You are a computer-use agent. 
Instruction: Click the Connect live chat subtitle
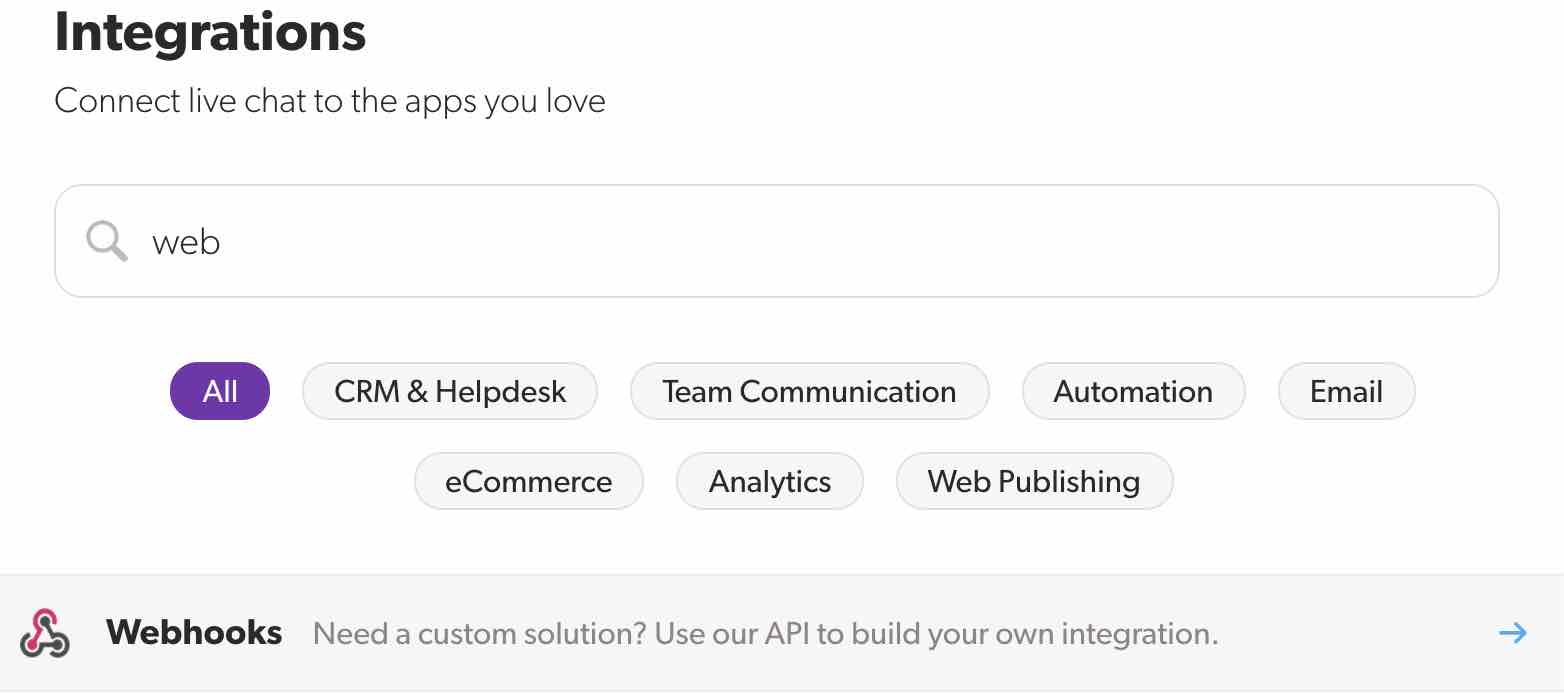tap(330, 101)
